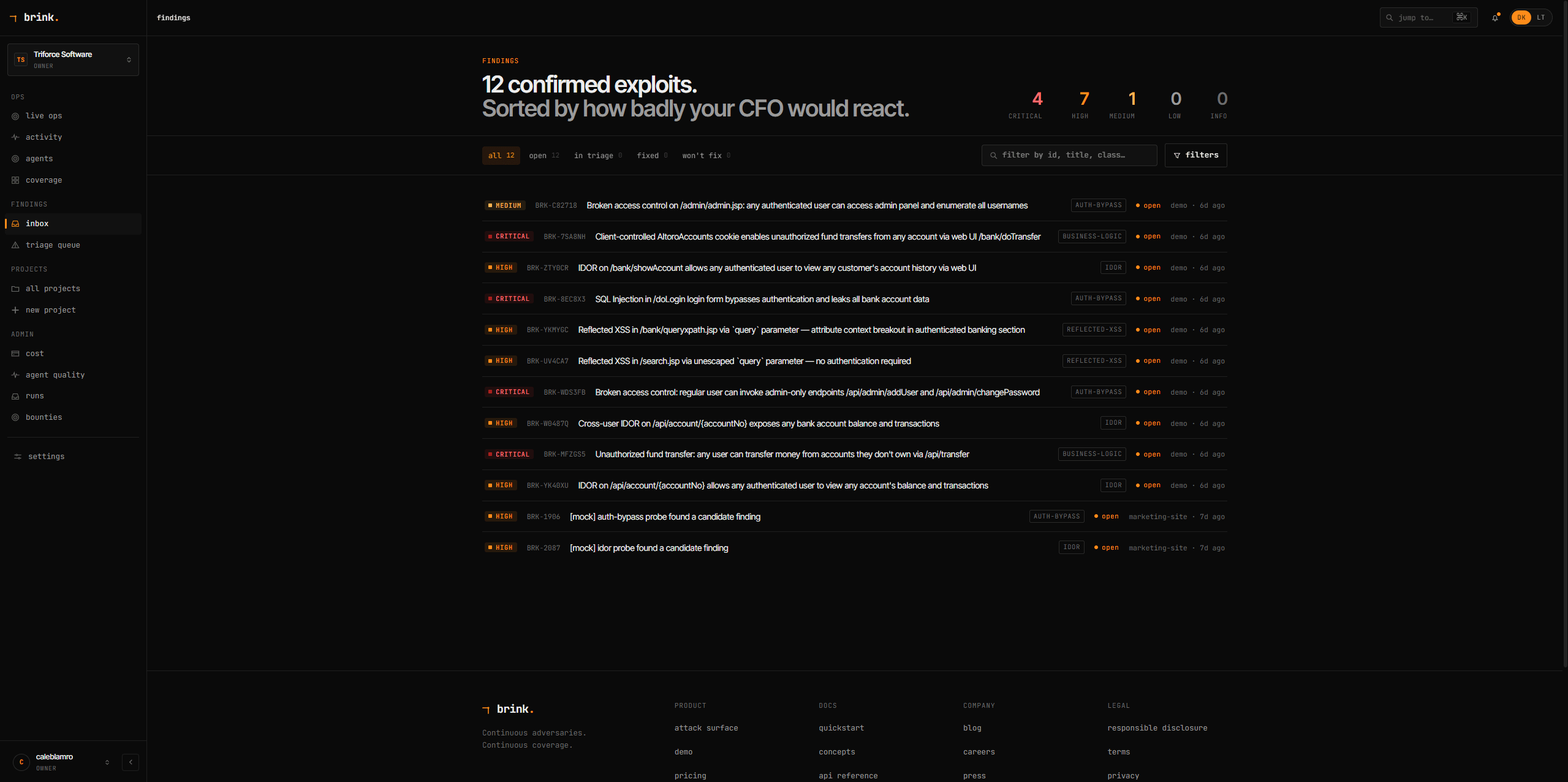Image resolution: width=1568 pixels, height=782 pixels.
Task: Expand the Triforce Software org switcher
Action: tap(73, 59)
